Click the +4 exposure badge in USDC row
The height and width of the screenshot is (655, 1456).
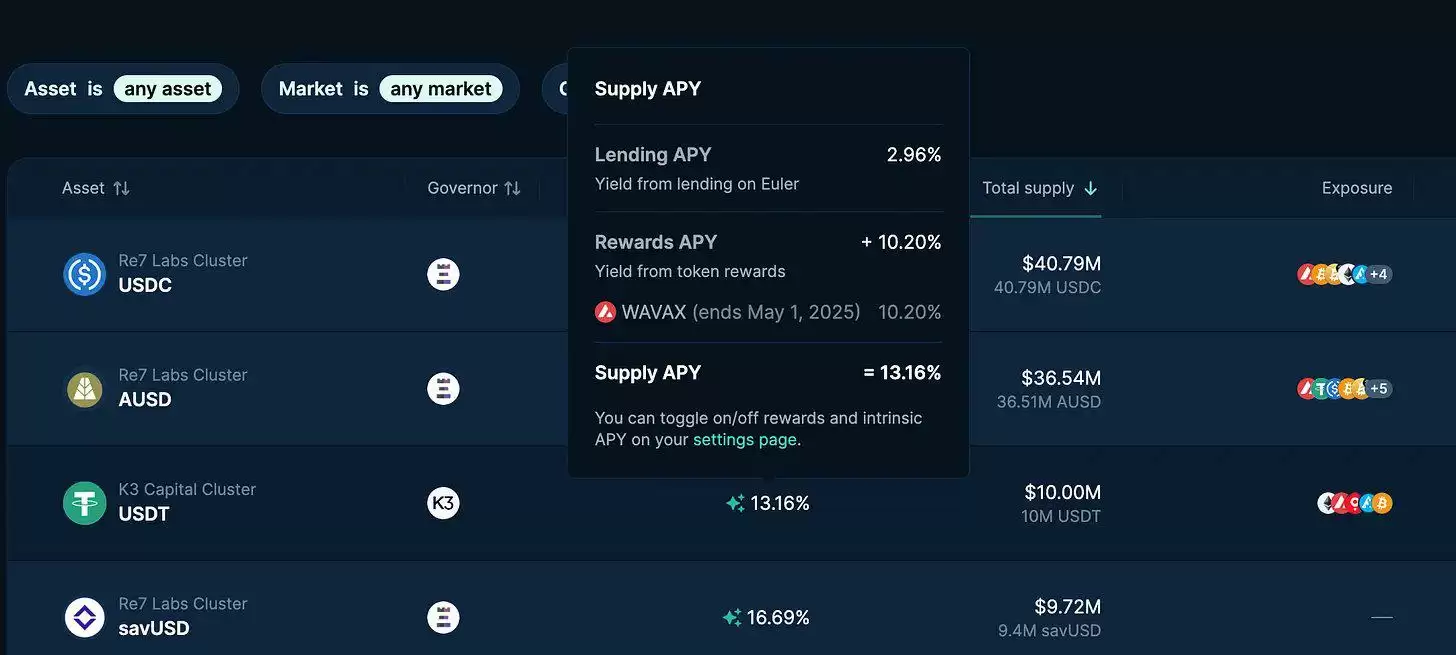coord(1379,274)
